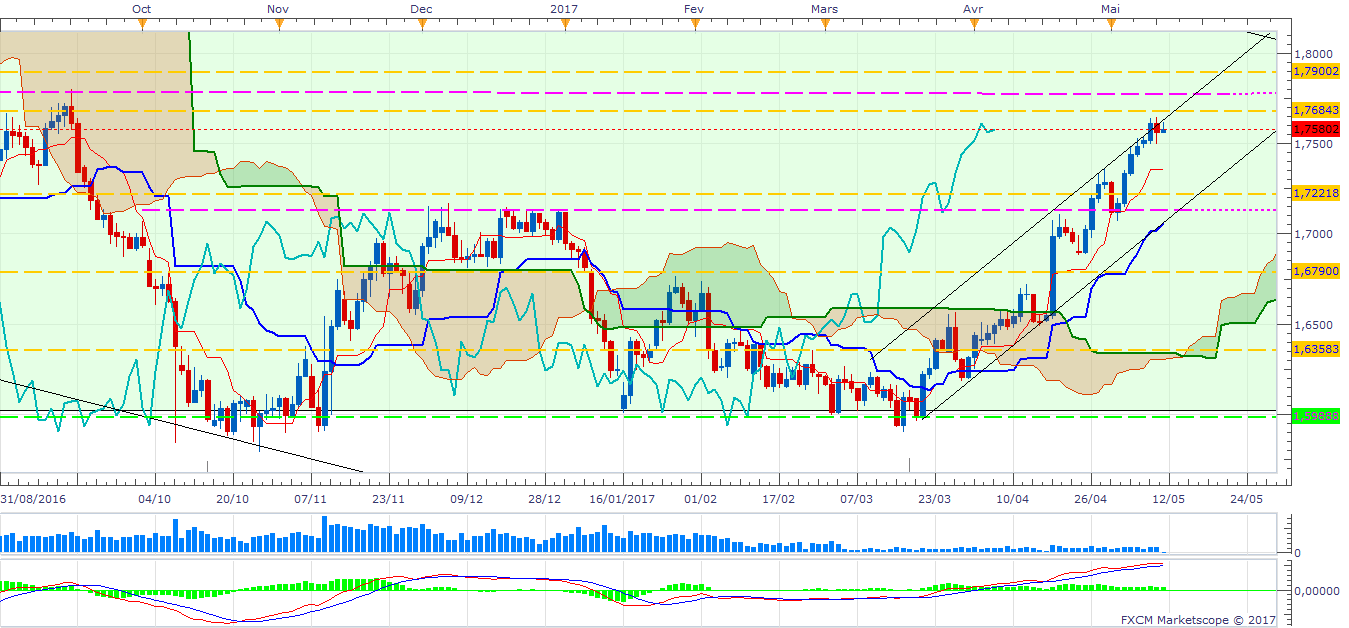Viewport: 1349px width, 628px height.
Task: Click the 1,72218 price level label
Action: click(x=1315, y=194)
